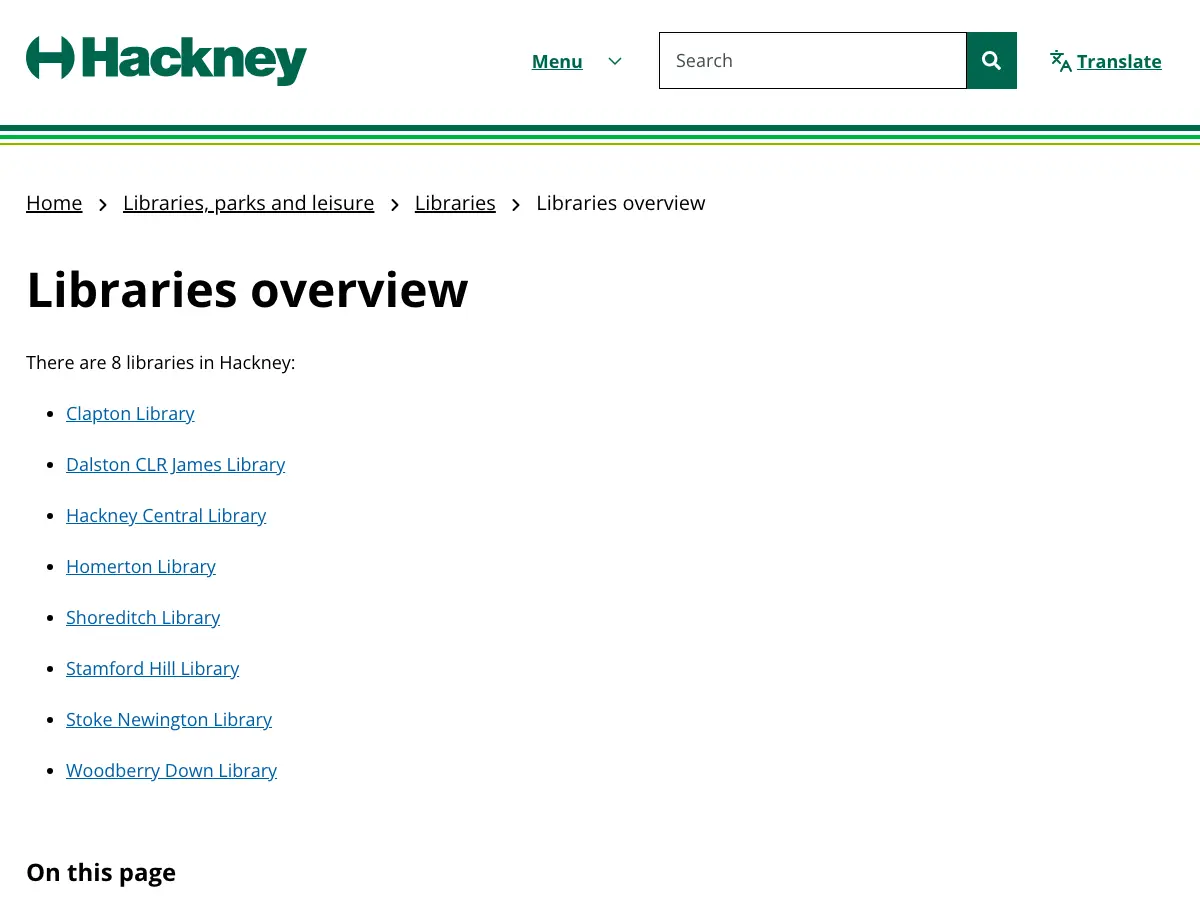The height and width of the screenshot is (900, 1200).
Task: Click the 'On this page' heading
Action: pos(101,872)
